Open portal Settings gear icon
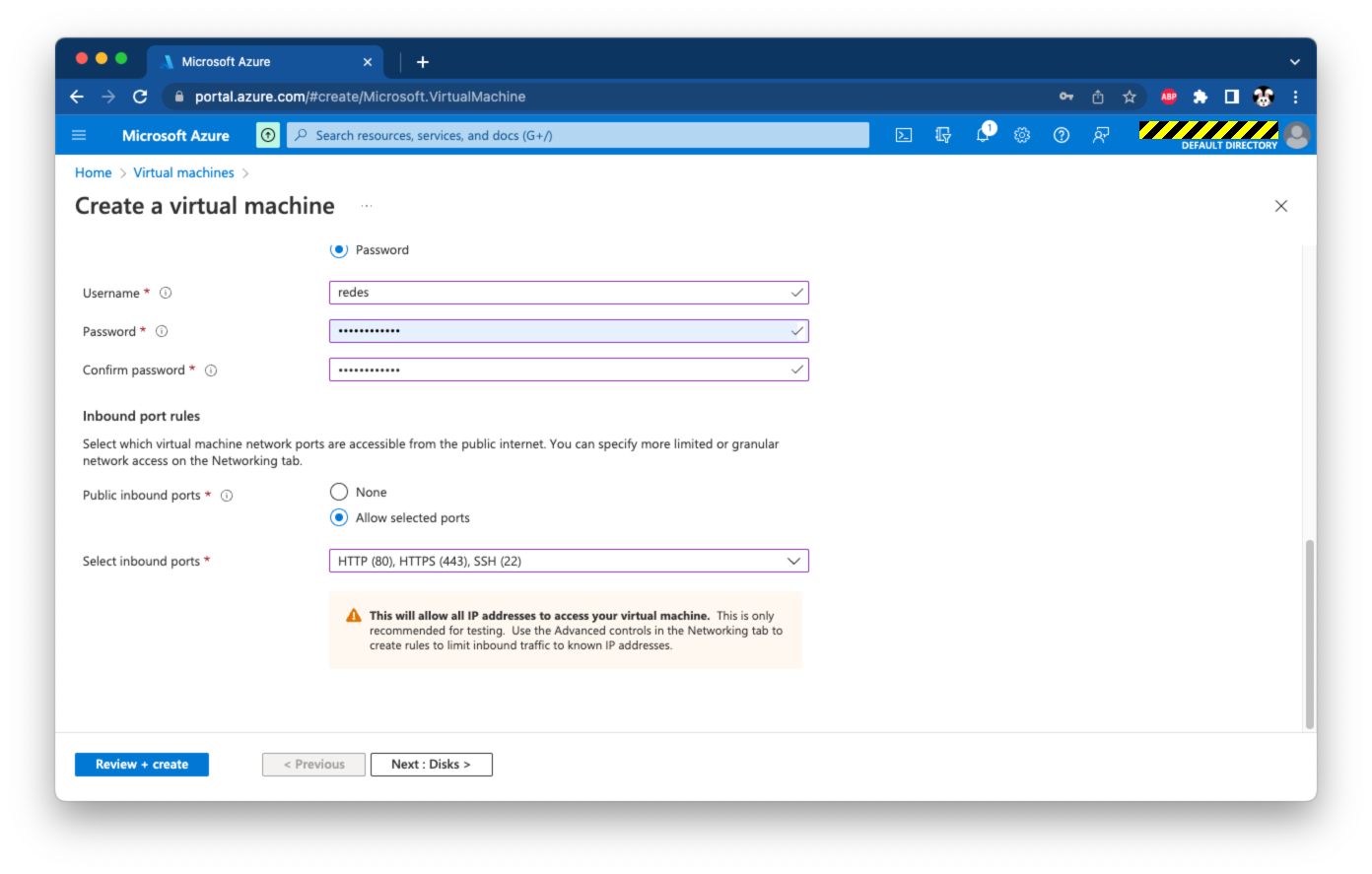The height and width of the screenshot is (874, 1372). [x=1022, y=136]
